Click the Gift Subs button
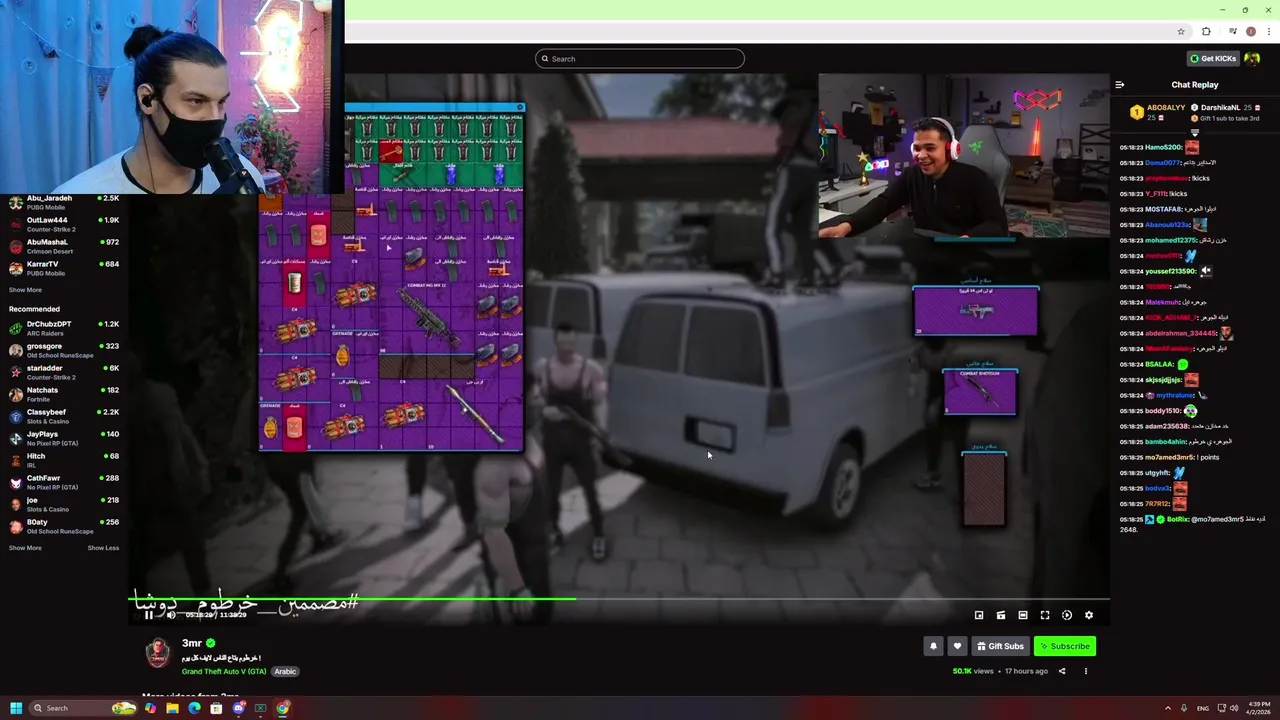This screenshot has width=1280, height=720. coord(1000,646)
